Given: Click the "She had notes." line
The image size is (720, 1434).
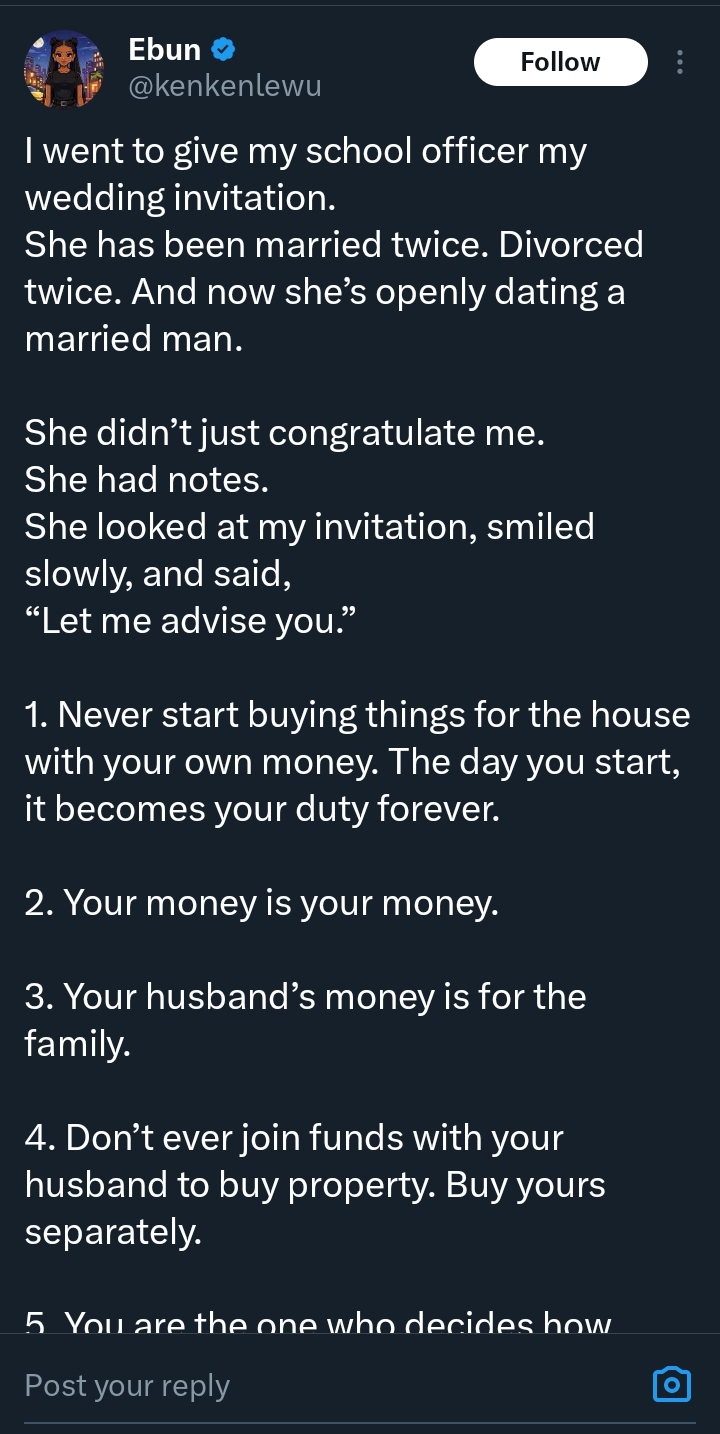Looking at the screenshot, I should point(146,480).
